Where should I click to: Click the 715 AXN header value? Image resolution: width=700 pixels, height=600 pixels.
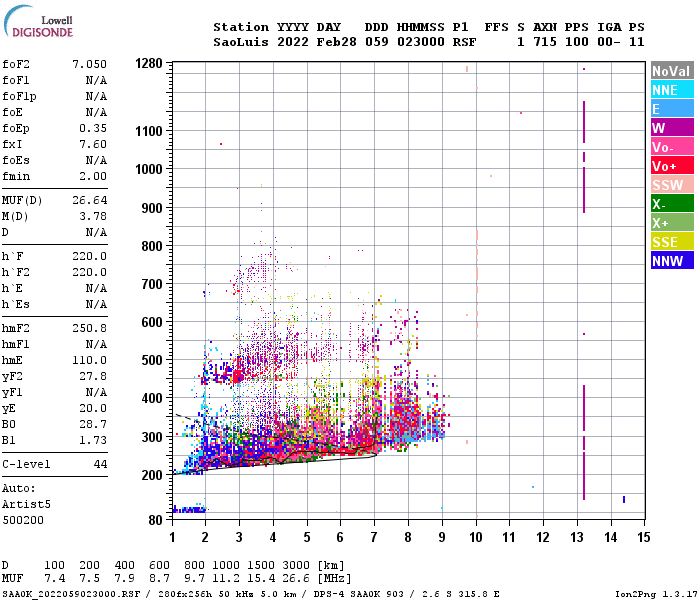point(545,42)
